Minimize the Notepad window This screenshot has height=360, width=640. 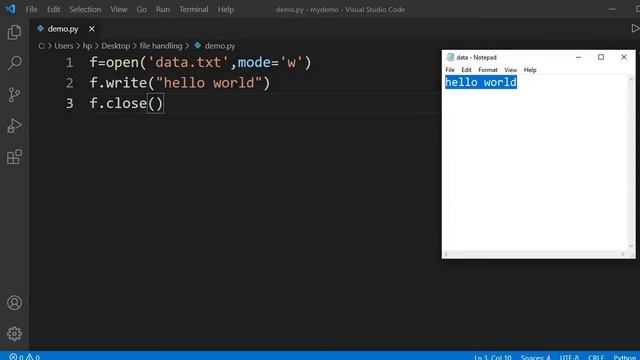click(578, 57)
